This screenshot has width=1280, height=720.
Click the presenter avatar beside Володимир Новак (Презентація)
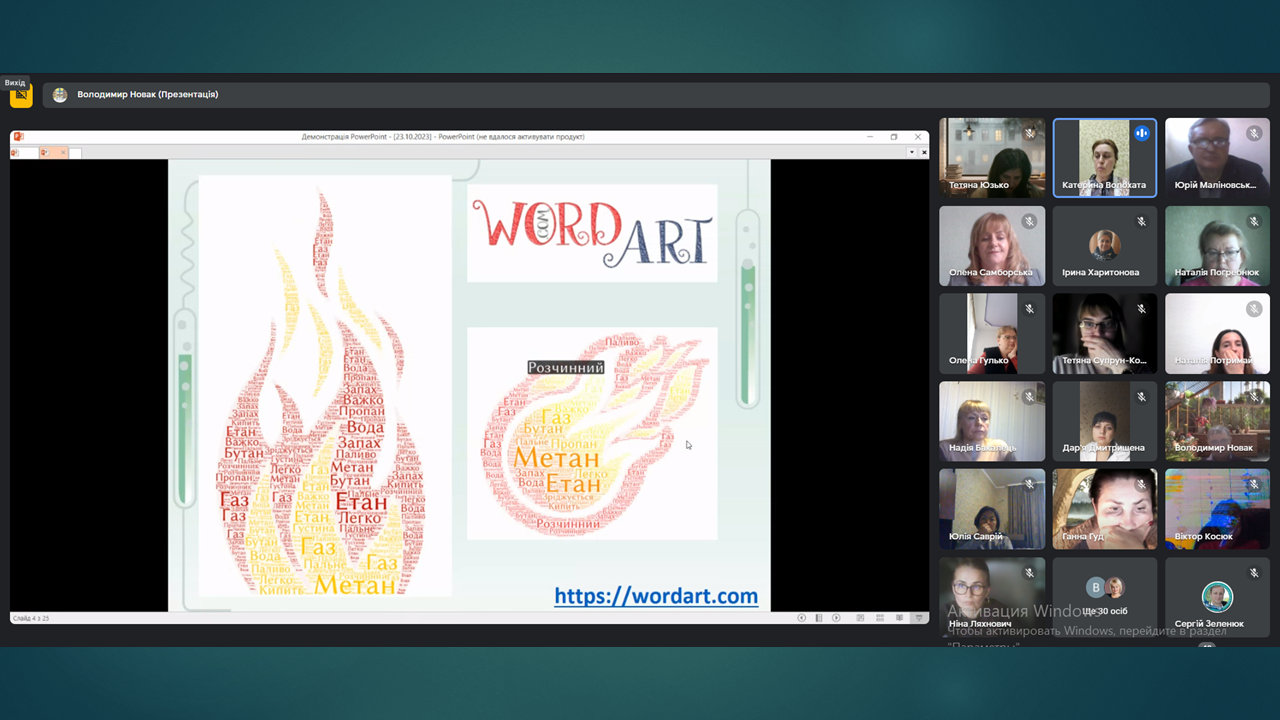click(x=60, y=95)
